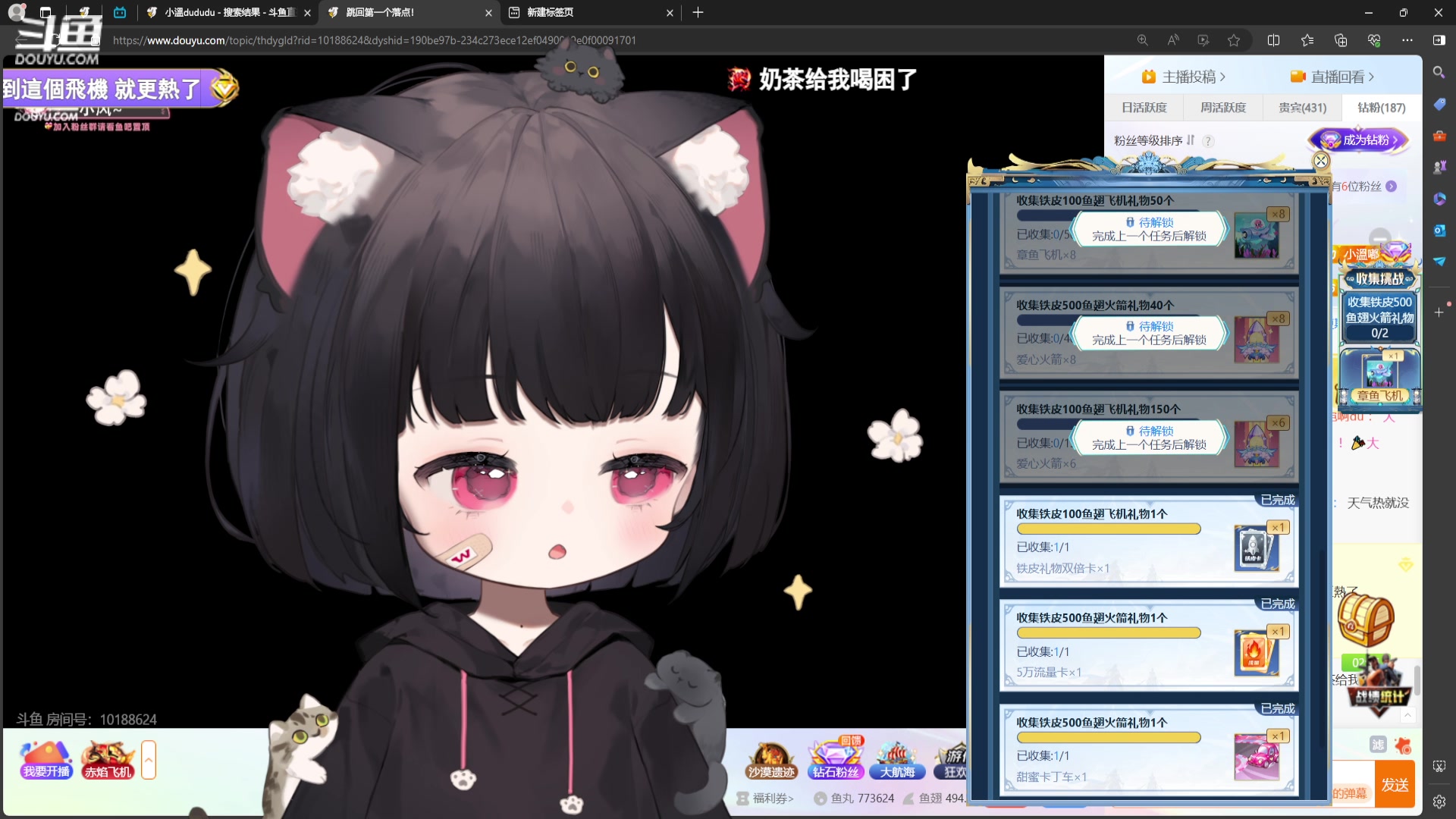Toggle read aloud in the address bar

click(x=1173, y=40)
